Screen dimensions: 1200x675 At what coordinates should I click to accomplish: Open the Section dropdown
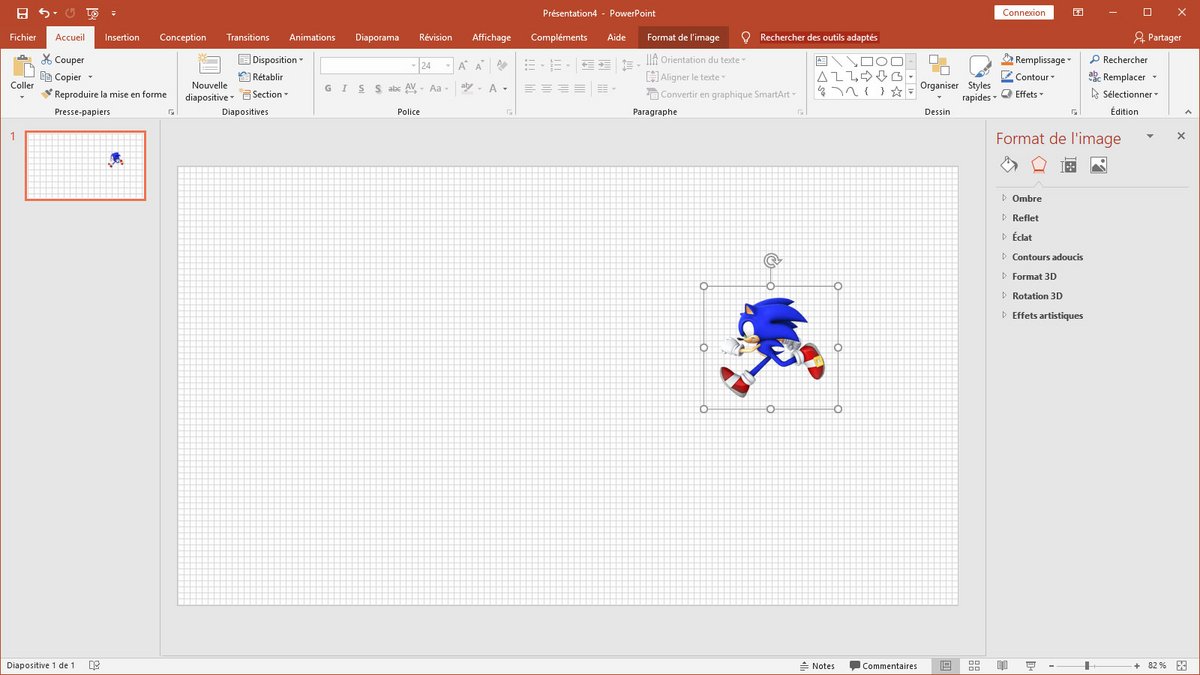263,94
